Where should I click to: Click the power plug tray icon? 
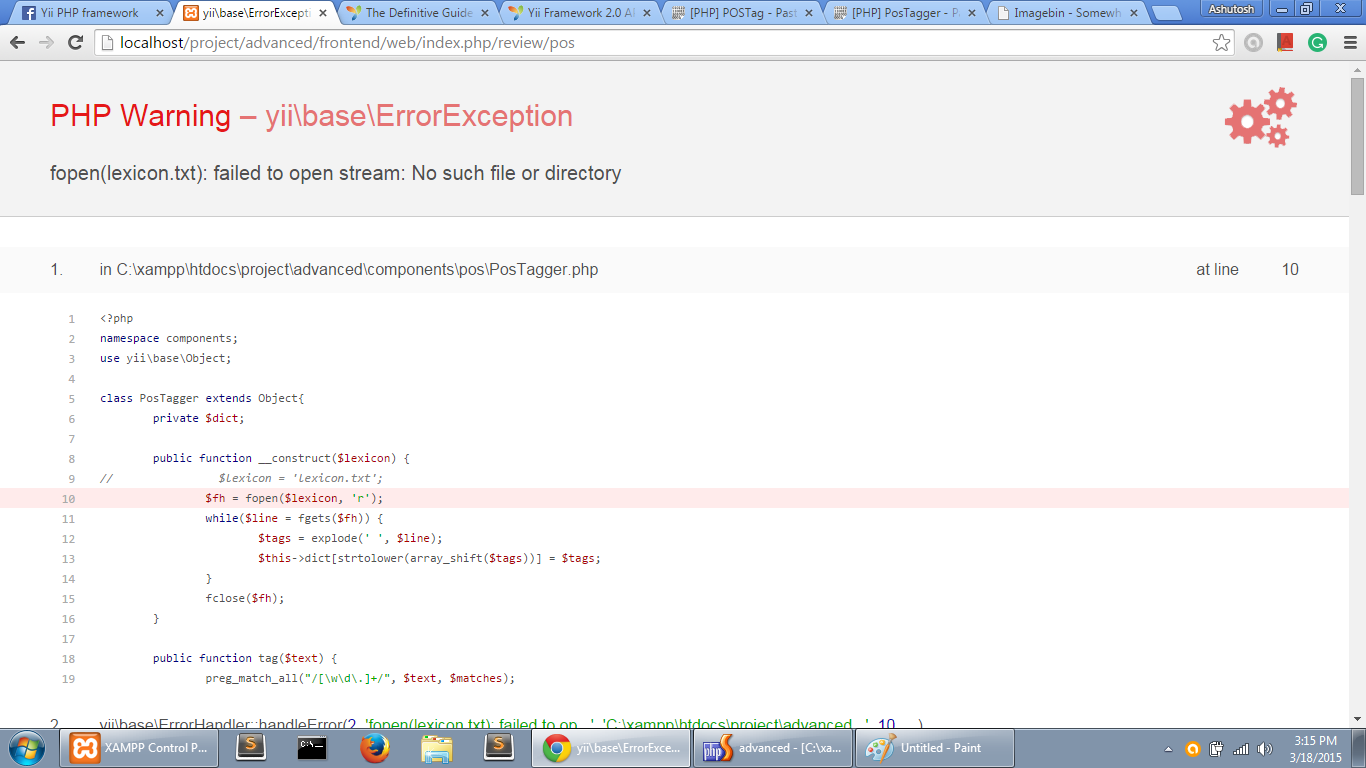tap(1217, 749)
